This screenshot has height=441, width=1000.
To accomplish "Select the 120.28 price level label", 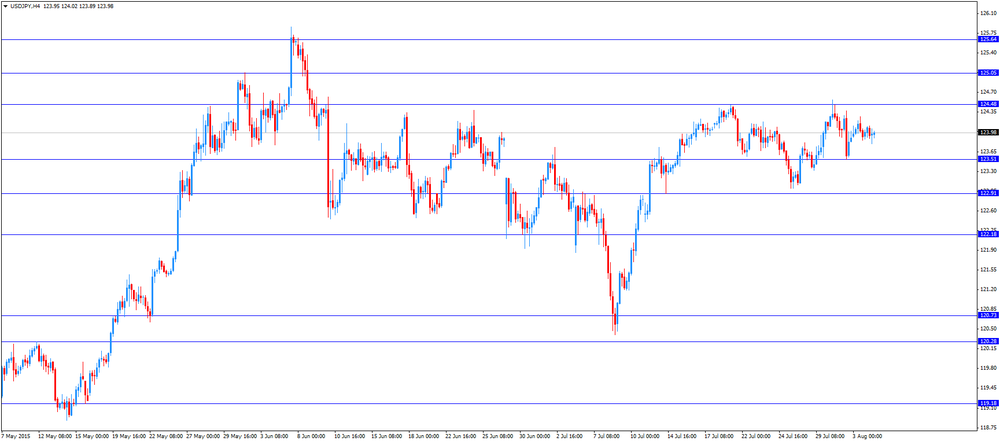I will tap(988, 341).
